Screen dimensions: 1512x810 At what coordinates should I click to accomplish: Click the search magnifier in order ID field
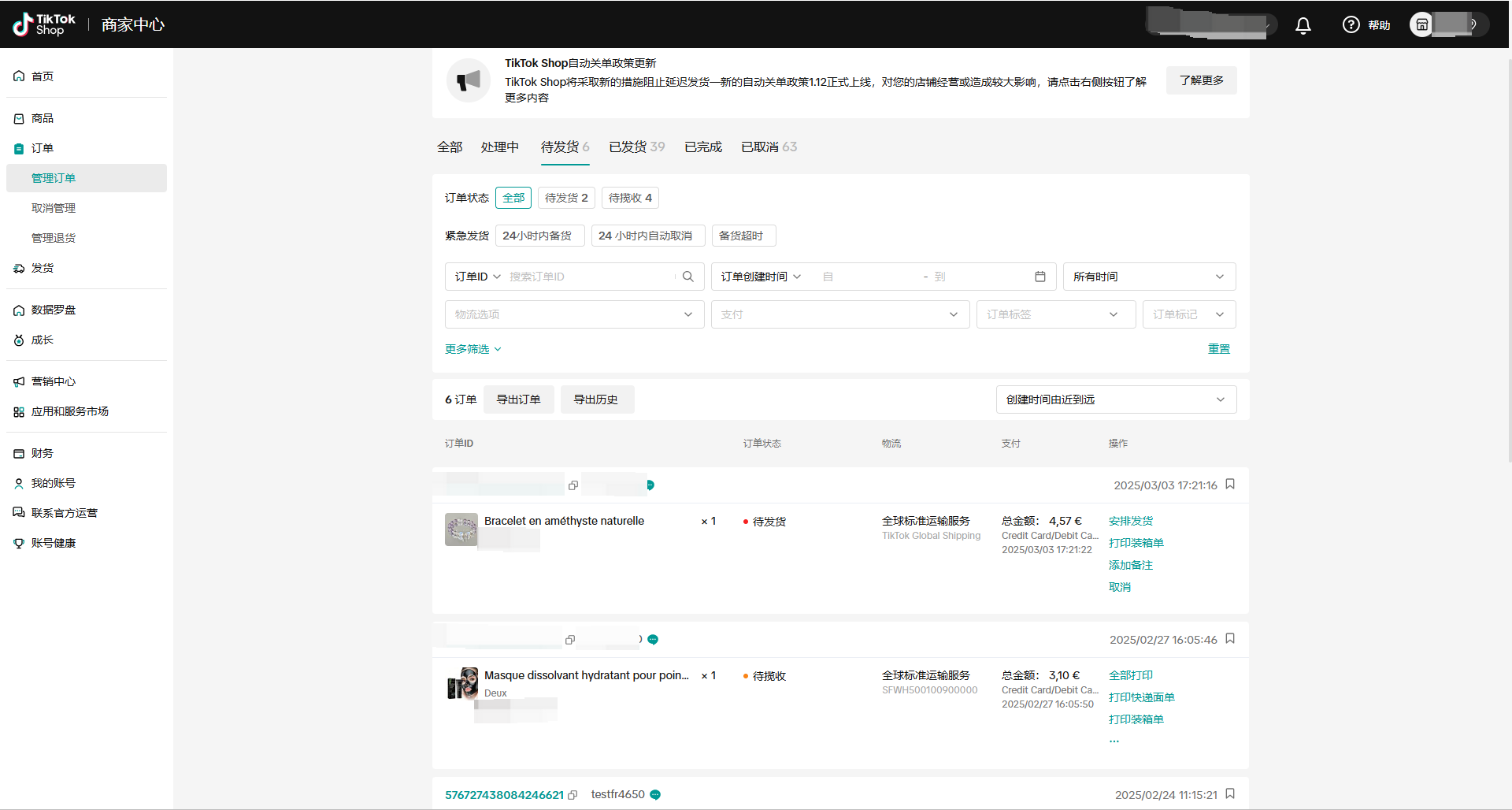[x=687, y=277]
